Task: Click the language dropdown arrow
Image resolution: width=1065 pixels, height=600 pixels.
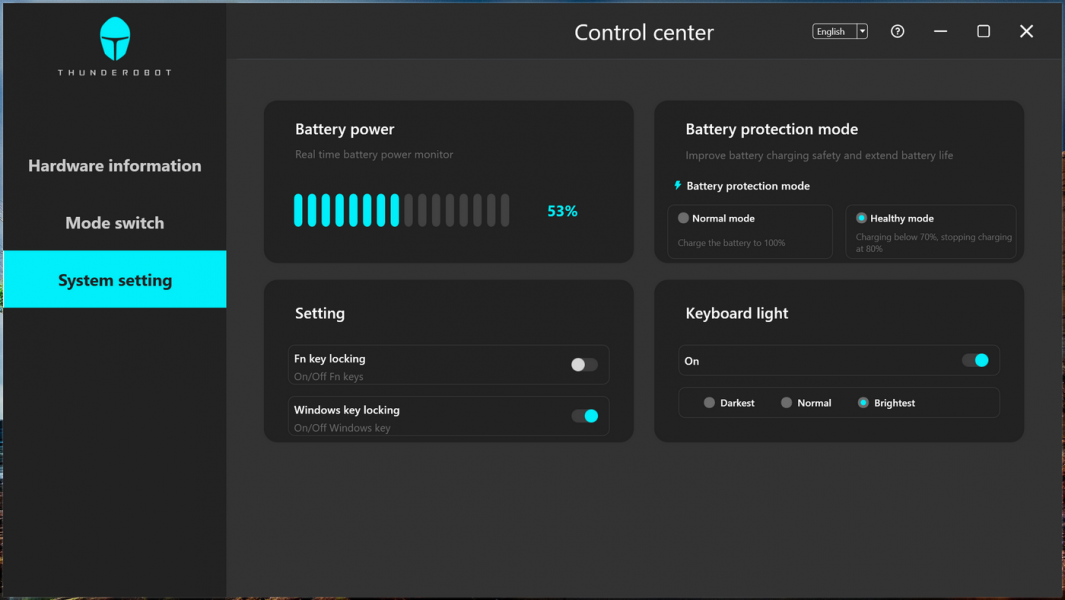Action: (862, 31)
